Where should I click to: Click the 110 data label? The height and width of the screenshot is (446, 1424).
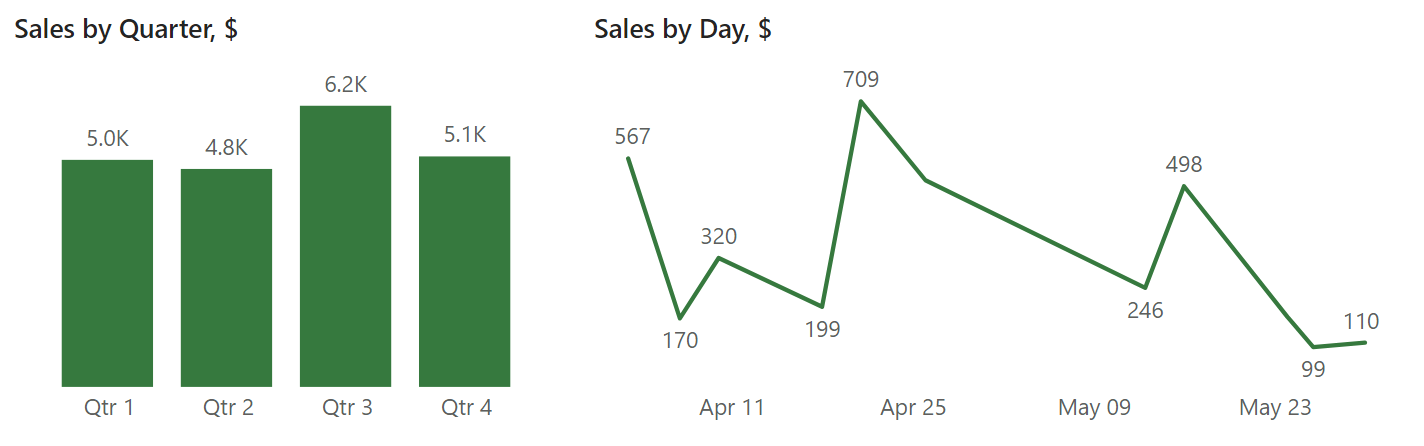coord(1362,322)
